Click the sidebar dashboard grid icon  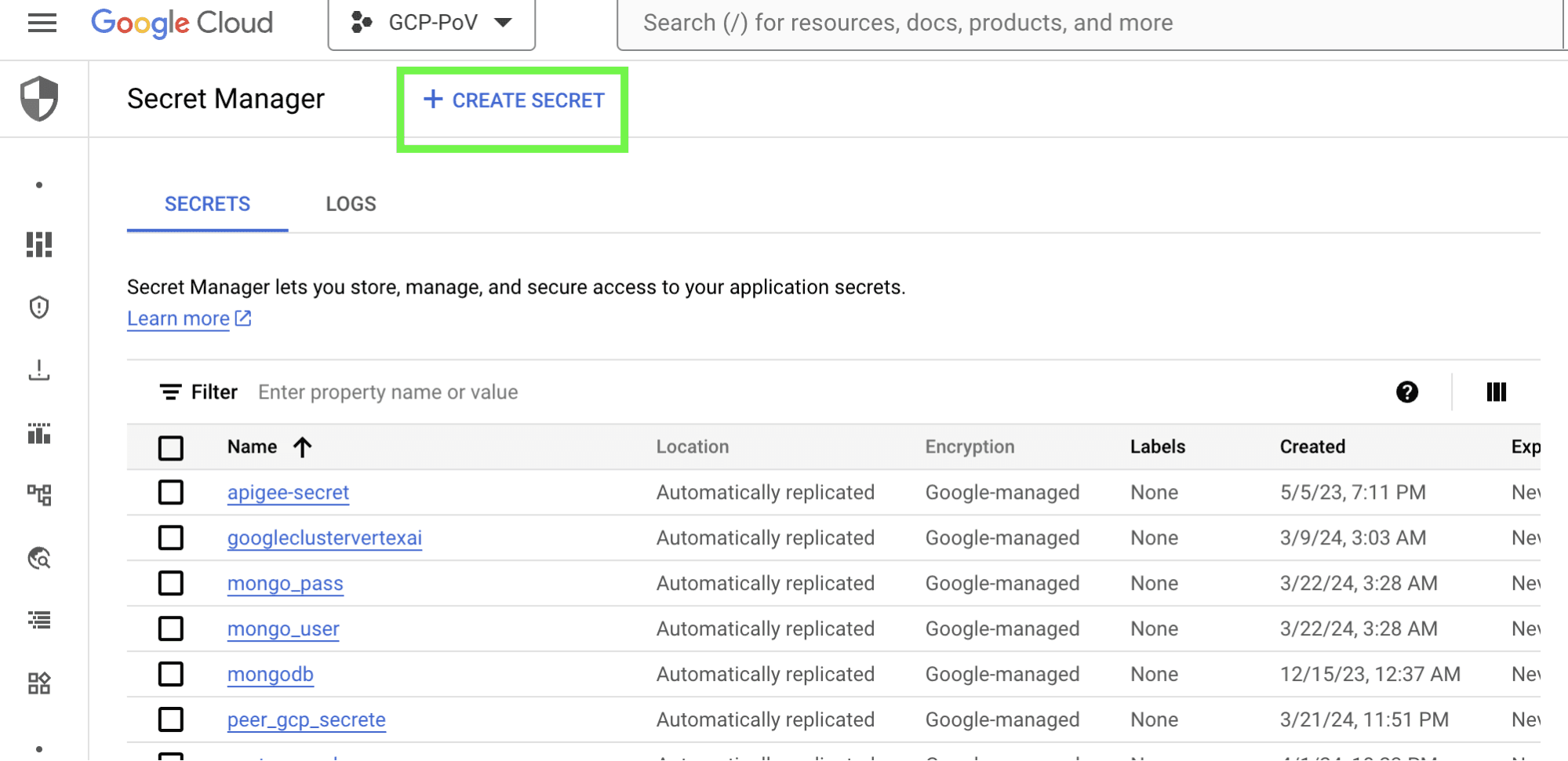point(39,245)
